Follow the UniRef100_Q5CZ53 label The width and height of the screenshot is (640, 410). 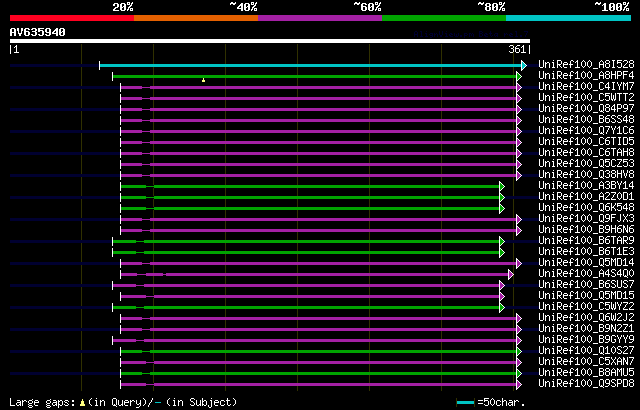tap(586, 164)
